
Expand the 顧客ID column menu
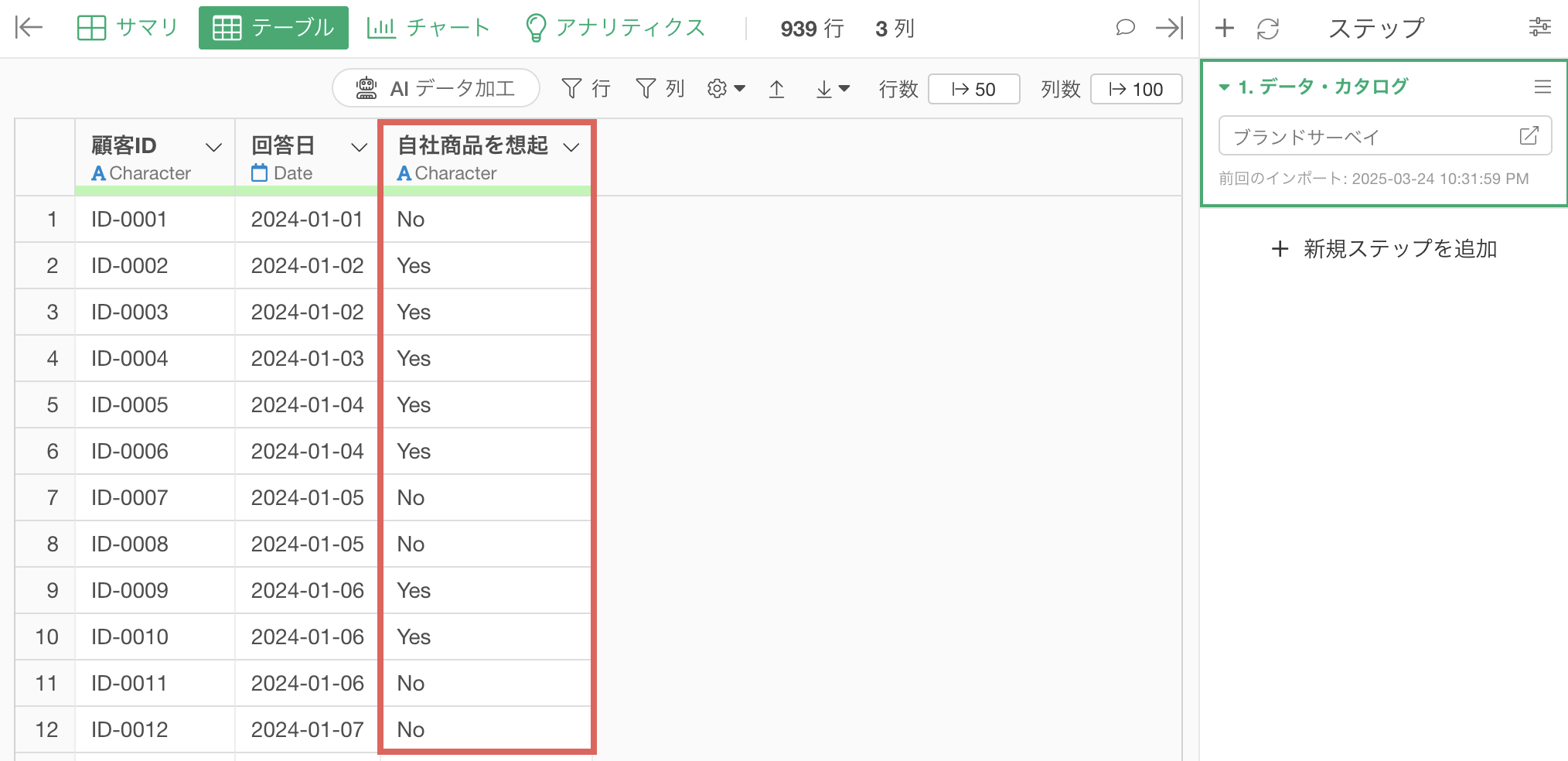click(x=213, y=147)
